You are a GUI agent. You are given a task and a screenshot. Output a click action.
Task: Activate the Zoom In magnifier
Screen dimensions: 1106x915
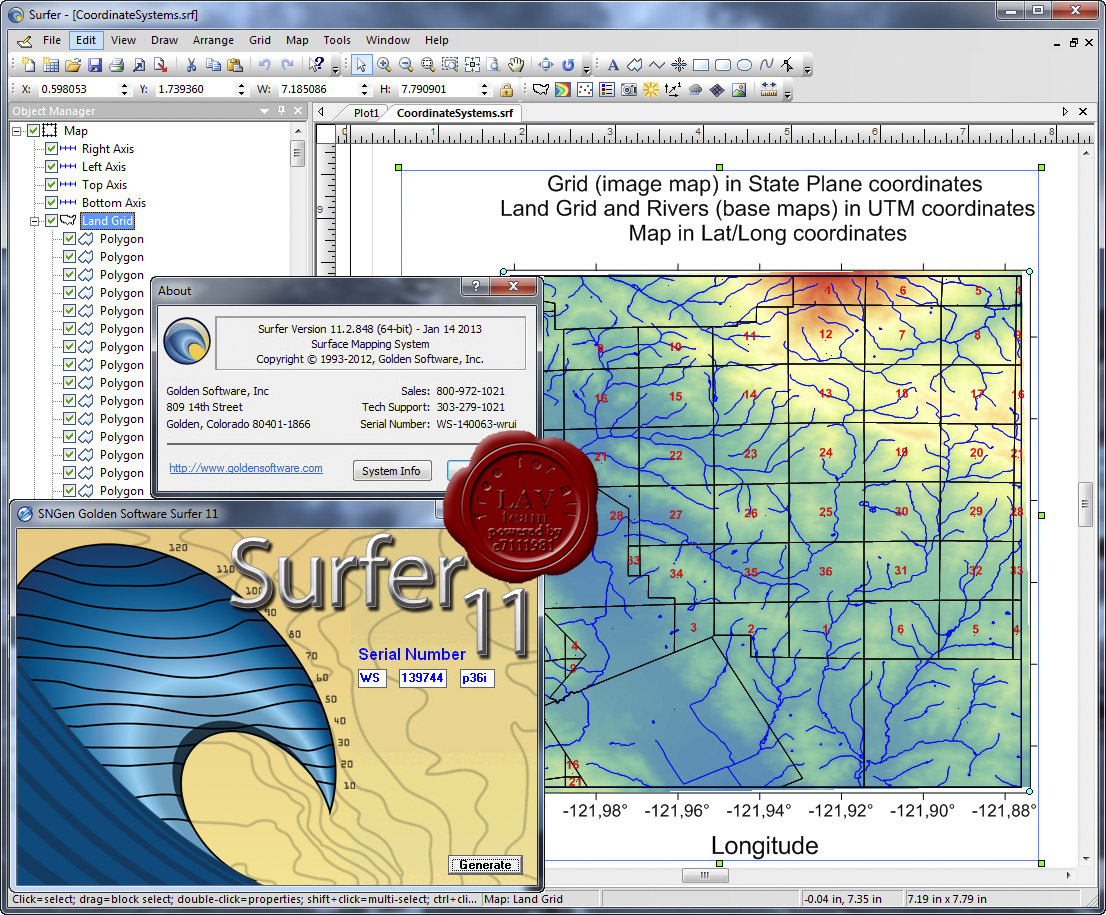point(384,65)
